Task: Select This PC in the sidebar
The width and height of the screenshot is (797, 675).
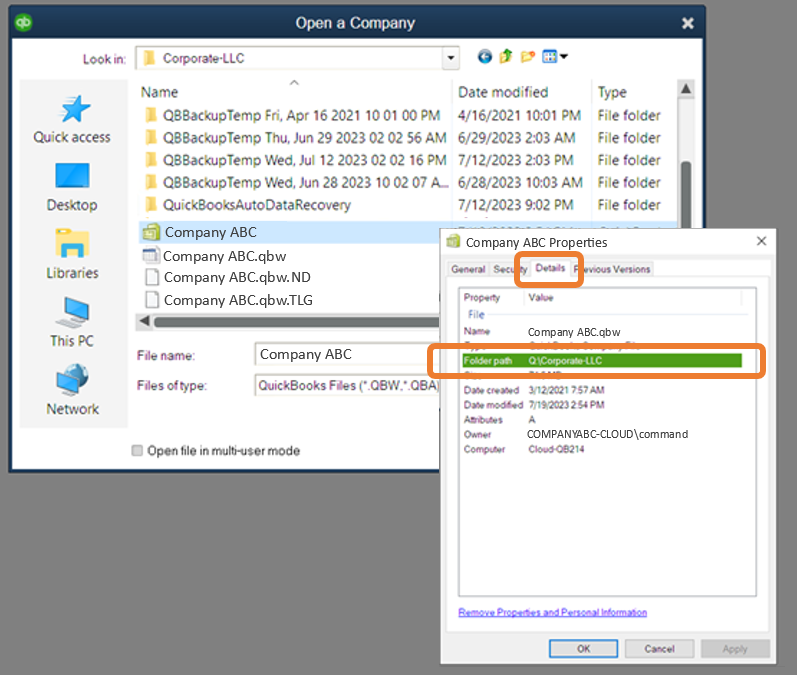Action: coord(72,323)
